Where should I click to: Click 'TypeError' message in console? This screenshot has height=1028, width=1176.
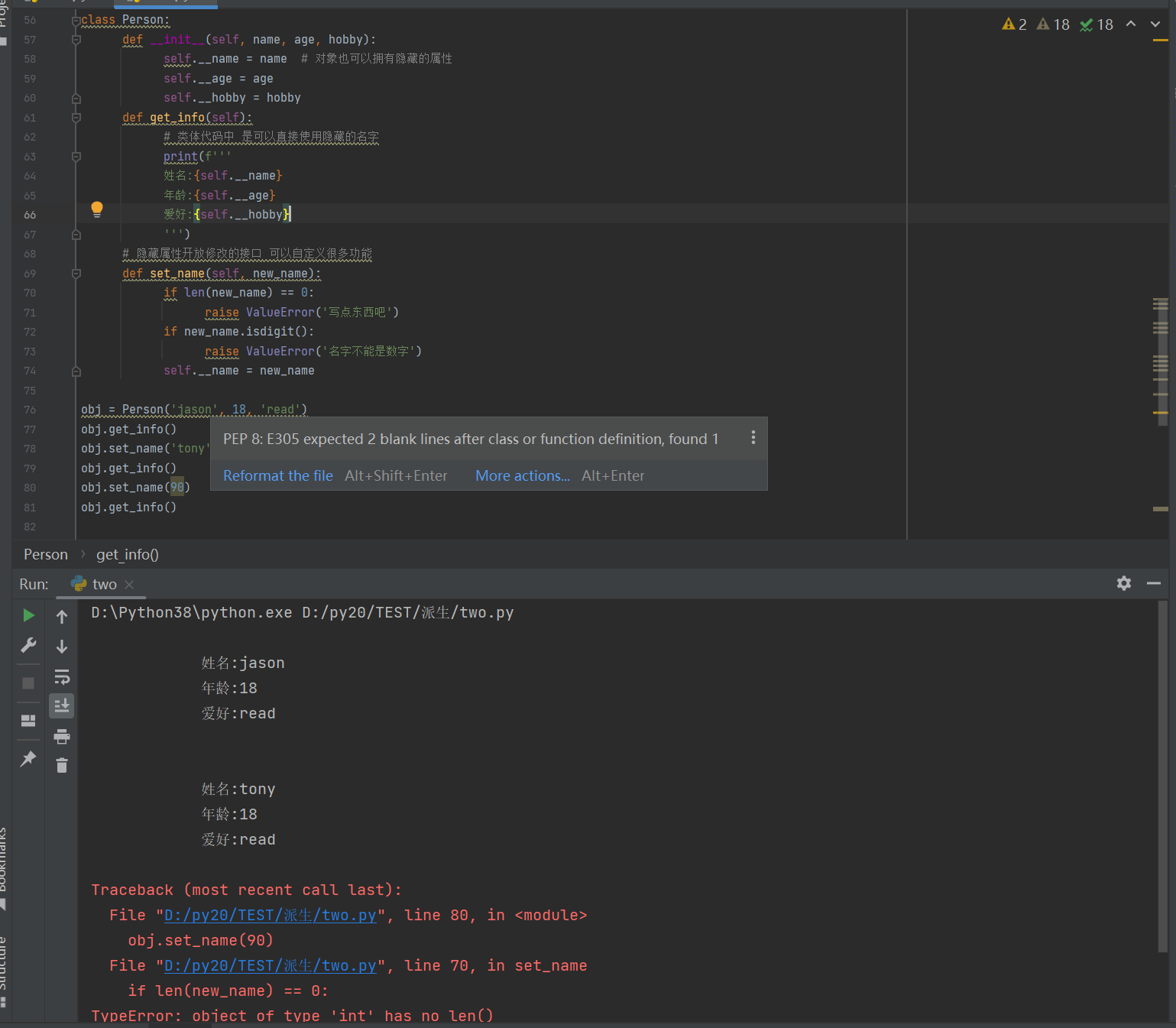click(x=292, y=1017)
